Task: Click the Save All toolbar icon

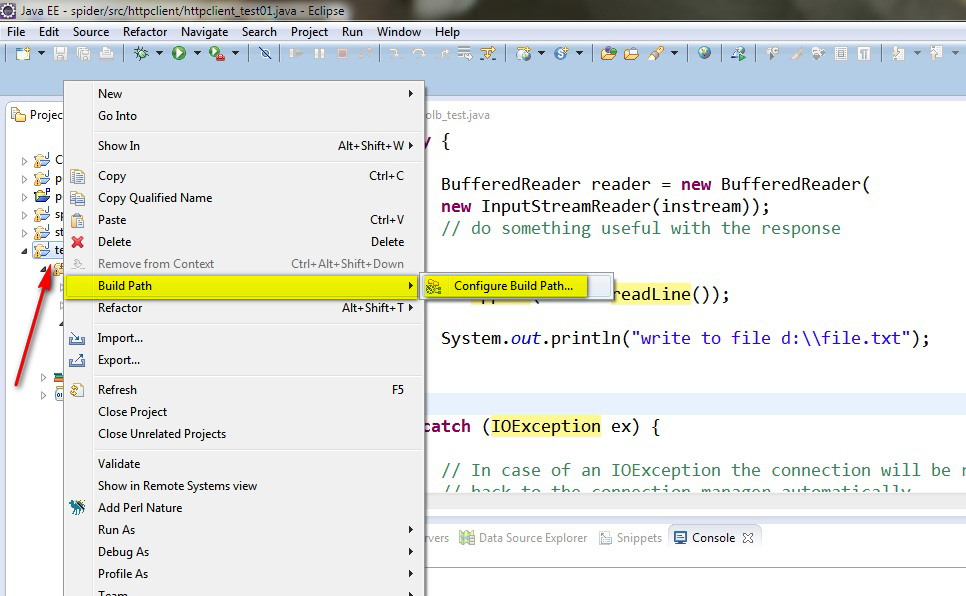Action: [x=83, y=54]
